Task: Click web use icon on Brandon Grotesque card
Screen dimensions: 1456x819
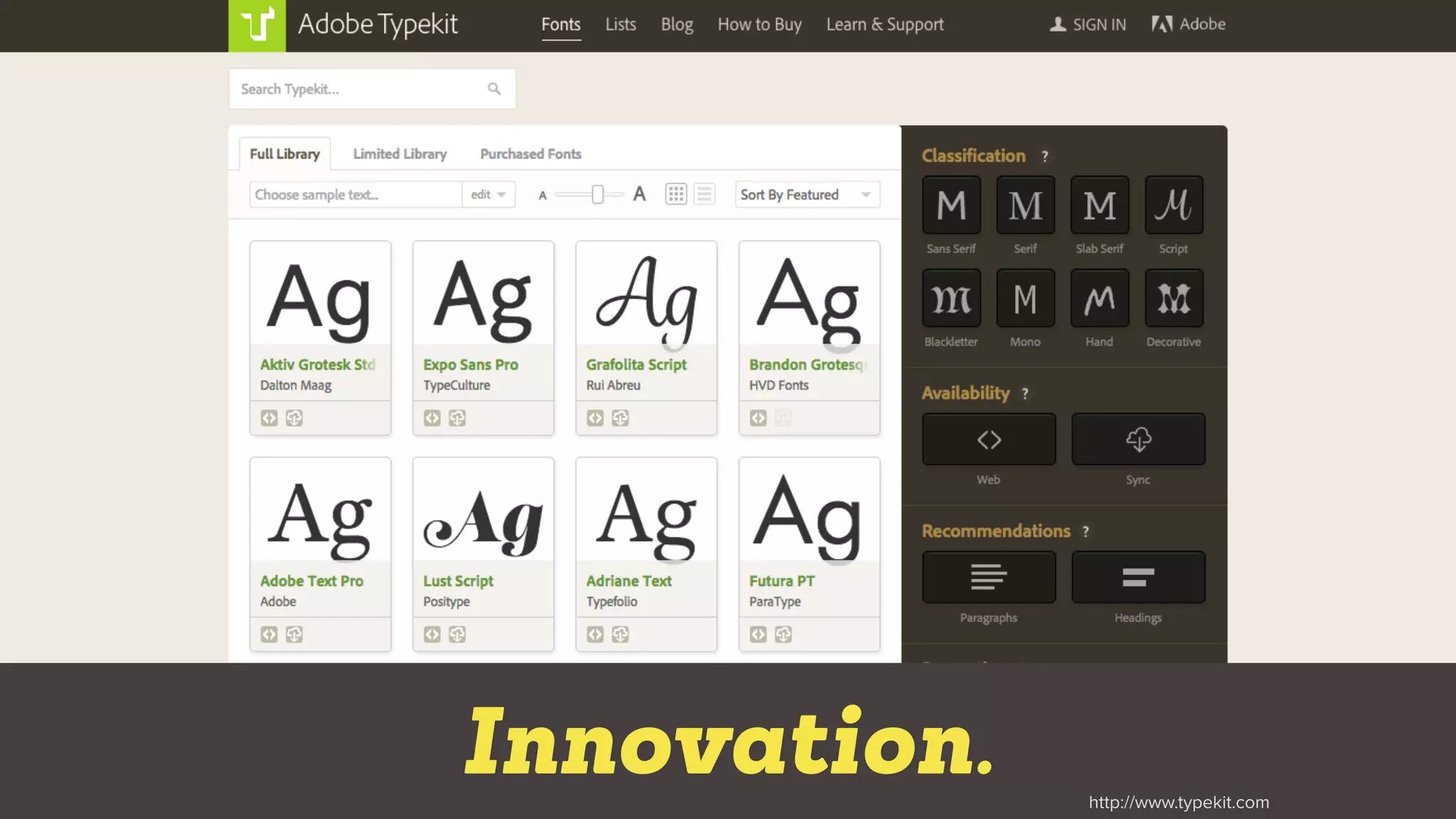Action: 759,418
